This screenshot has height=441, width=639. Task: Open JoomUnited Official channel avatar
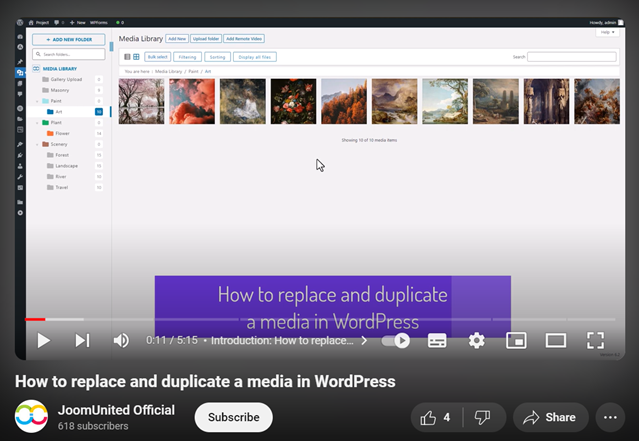point(32,417)
